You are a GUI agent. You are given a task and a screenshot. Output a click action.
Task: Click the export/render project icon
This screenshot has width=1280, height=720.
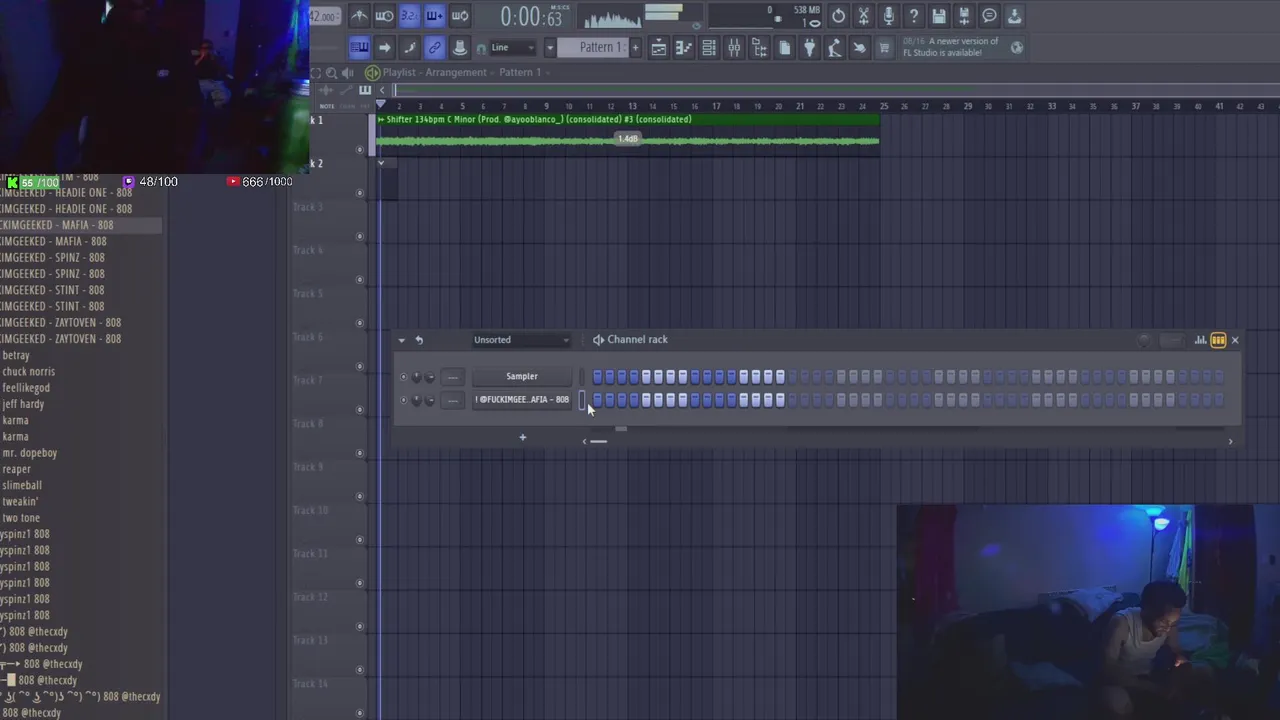click(x=963, y=16)
